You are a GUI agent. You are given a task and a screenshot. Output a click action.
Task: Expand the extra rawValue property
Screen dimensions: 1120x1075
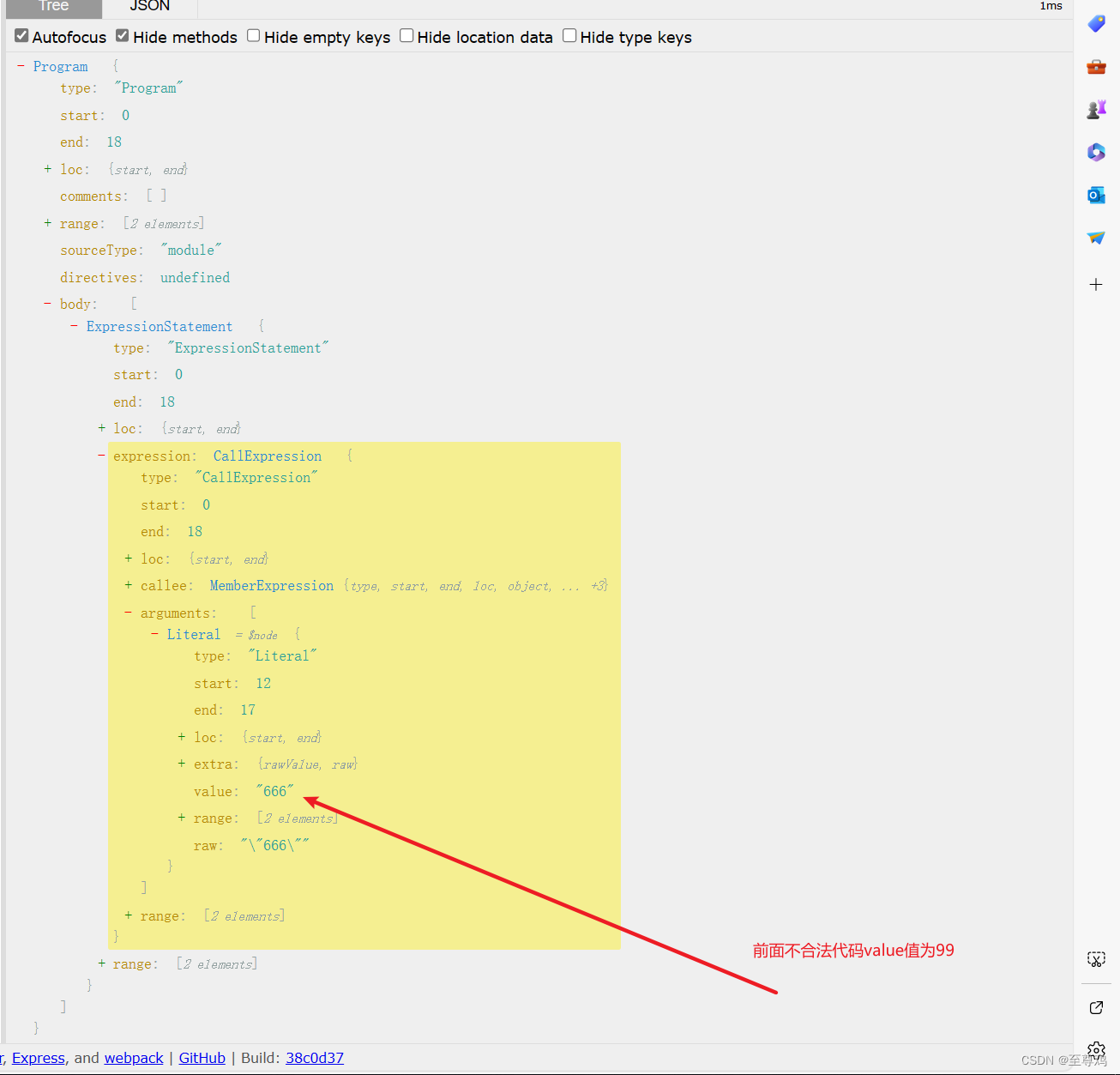[x=182, y=764]
